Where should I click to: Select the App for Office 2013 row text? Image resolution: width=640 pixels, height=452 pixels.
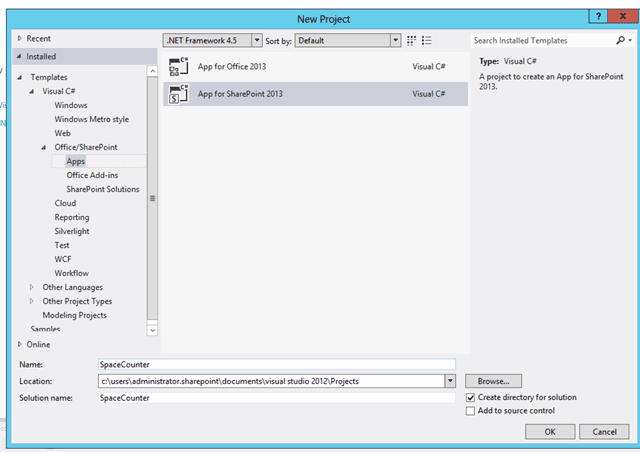tap(232, 67)
